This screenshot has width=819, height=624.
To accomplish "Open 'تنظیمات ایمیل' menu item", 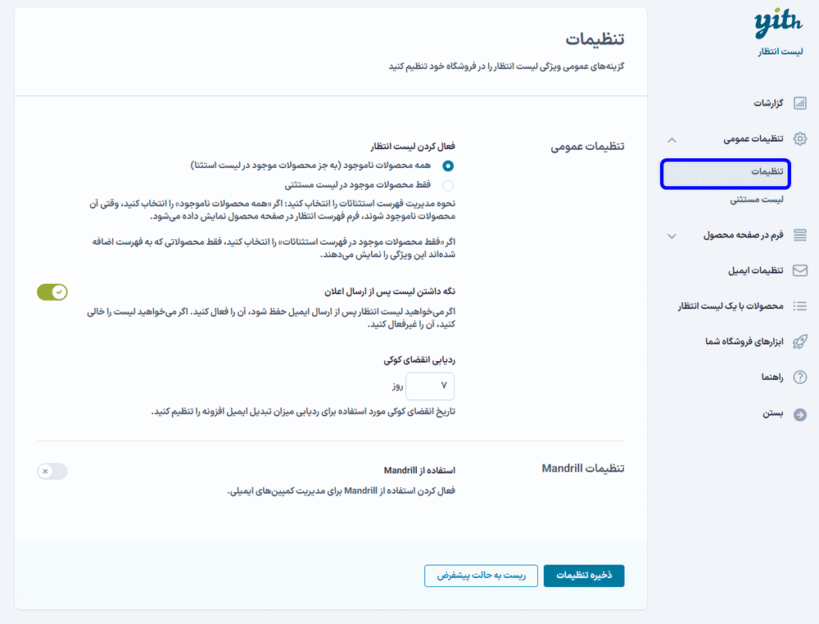I will pyautogui.click(x=755, y=270).
